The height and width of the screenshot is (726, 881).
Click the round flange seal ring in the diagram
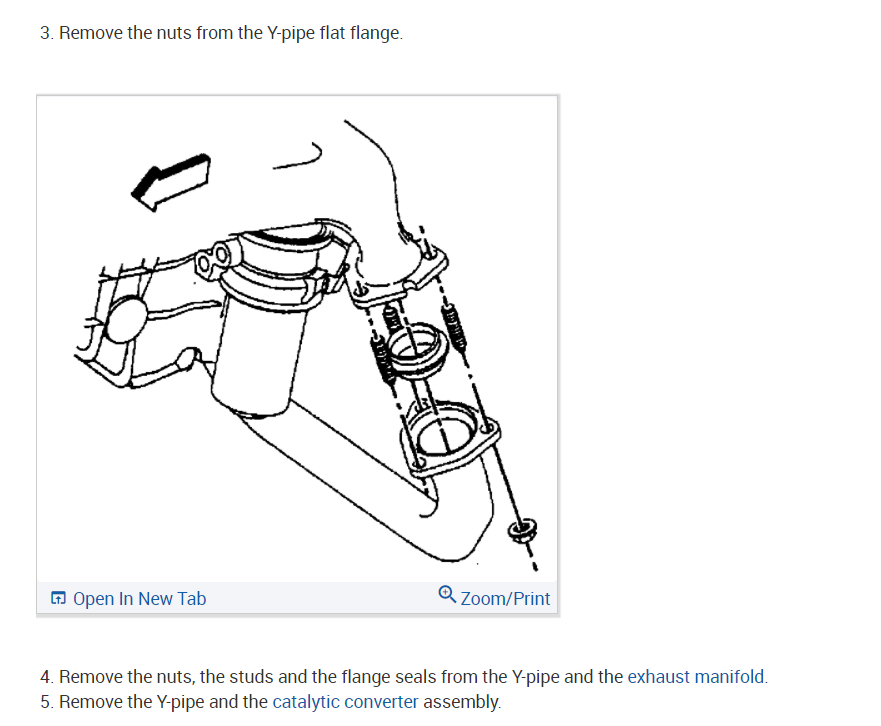pos(418,350)
